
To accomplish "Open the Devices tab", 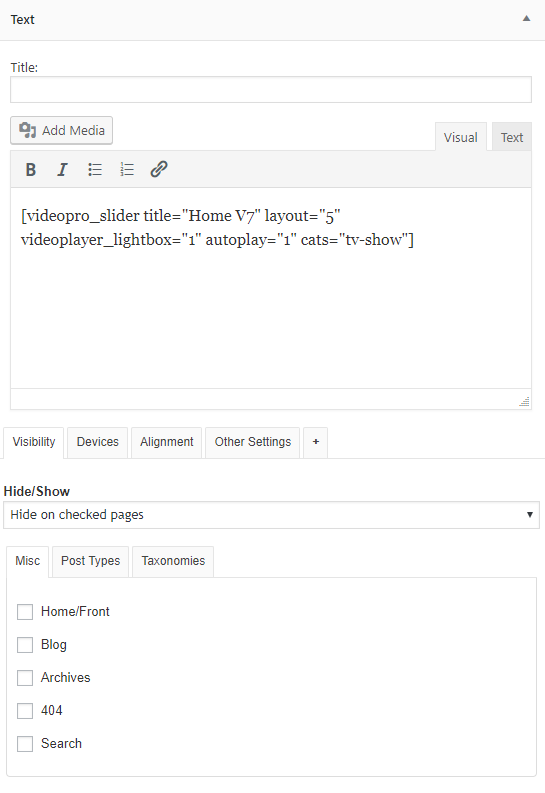I will tap(98, 442).
